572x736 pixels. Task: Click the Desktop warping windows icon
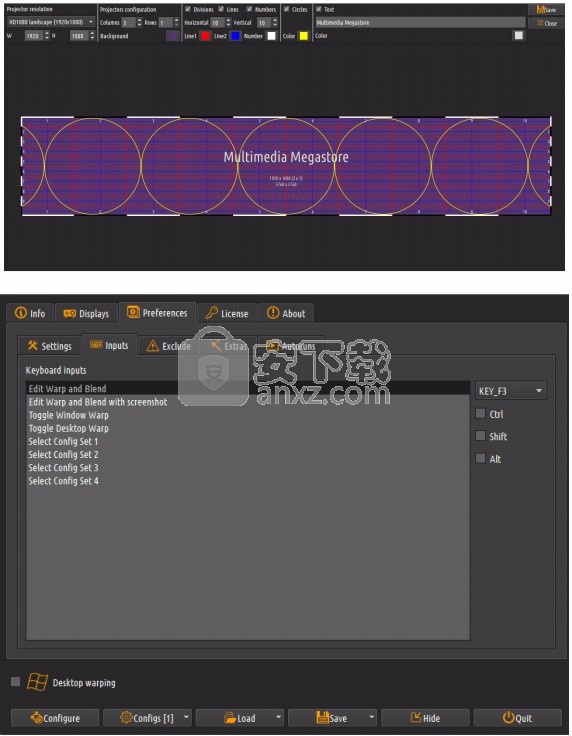pyautogui.click(x=38, y=682)
